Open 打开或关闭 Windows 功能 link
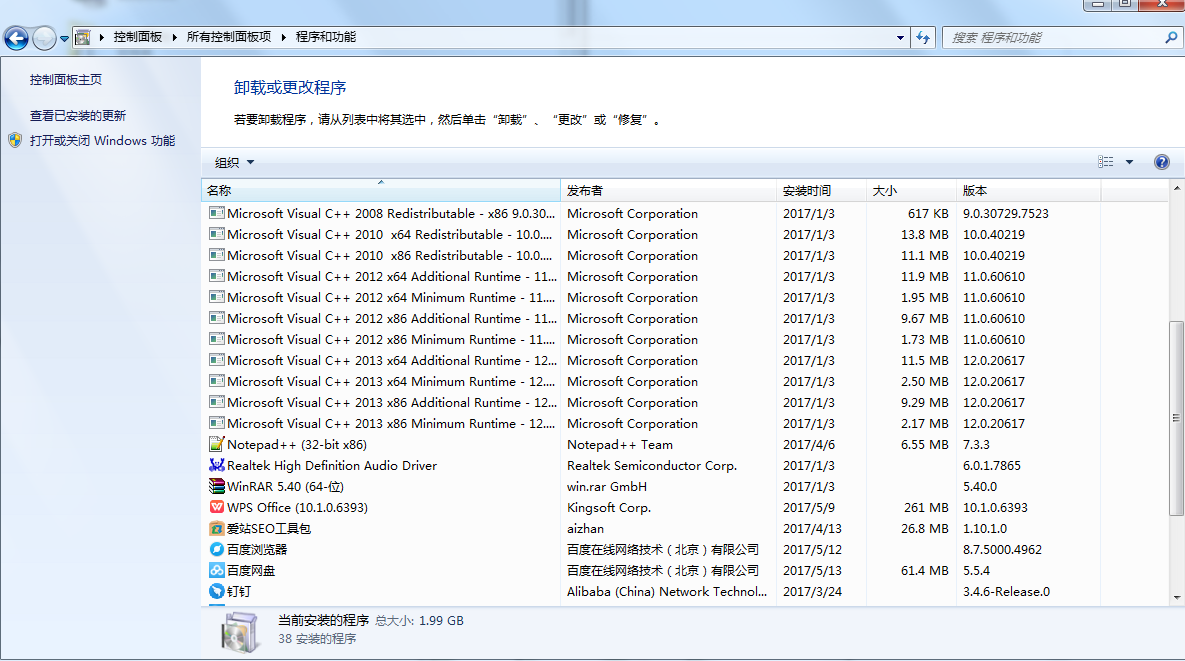 click(x=103, y=141)
